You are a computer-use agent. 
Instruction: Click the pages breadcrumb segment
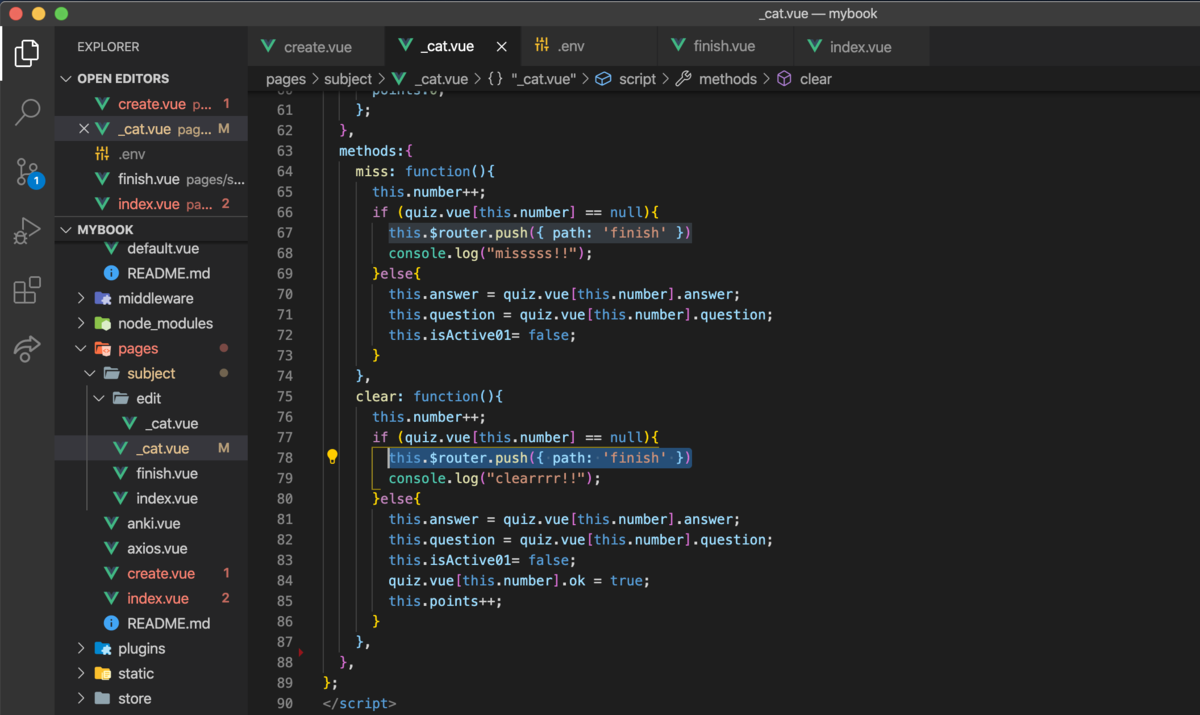[286, 79]
